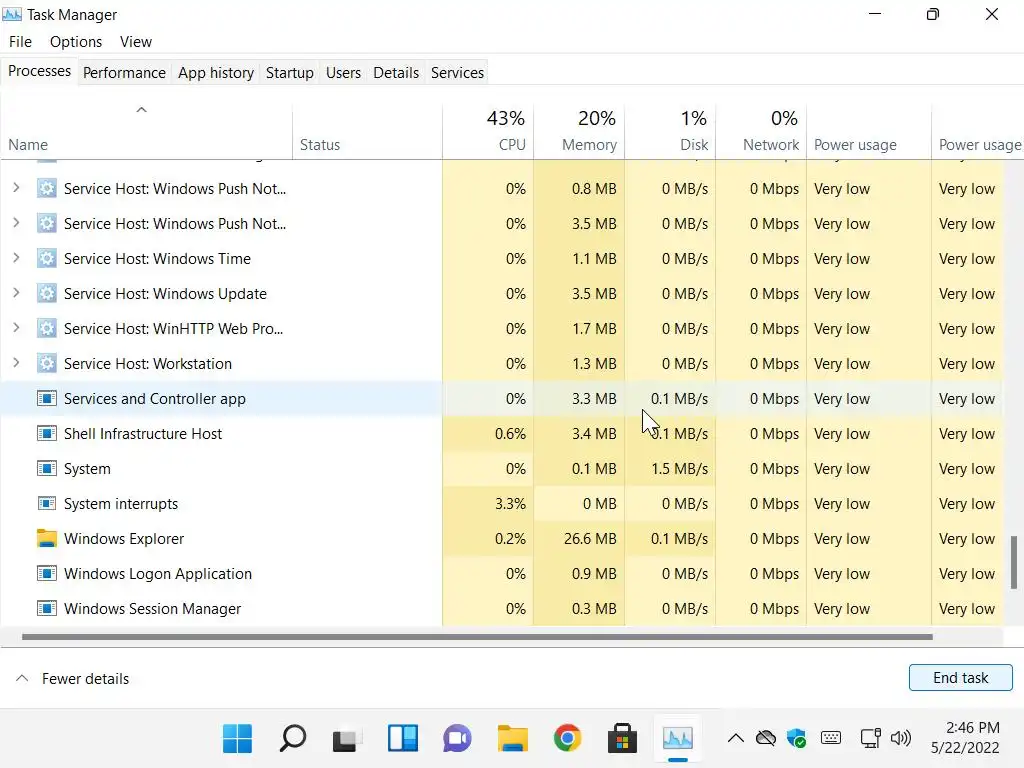
Task: Sort processes by Network column
Action: click(x=761, y=131)
